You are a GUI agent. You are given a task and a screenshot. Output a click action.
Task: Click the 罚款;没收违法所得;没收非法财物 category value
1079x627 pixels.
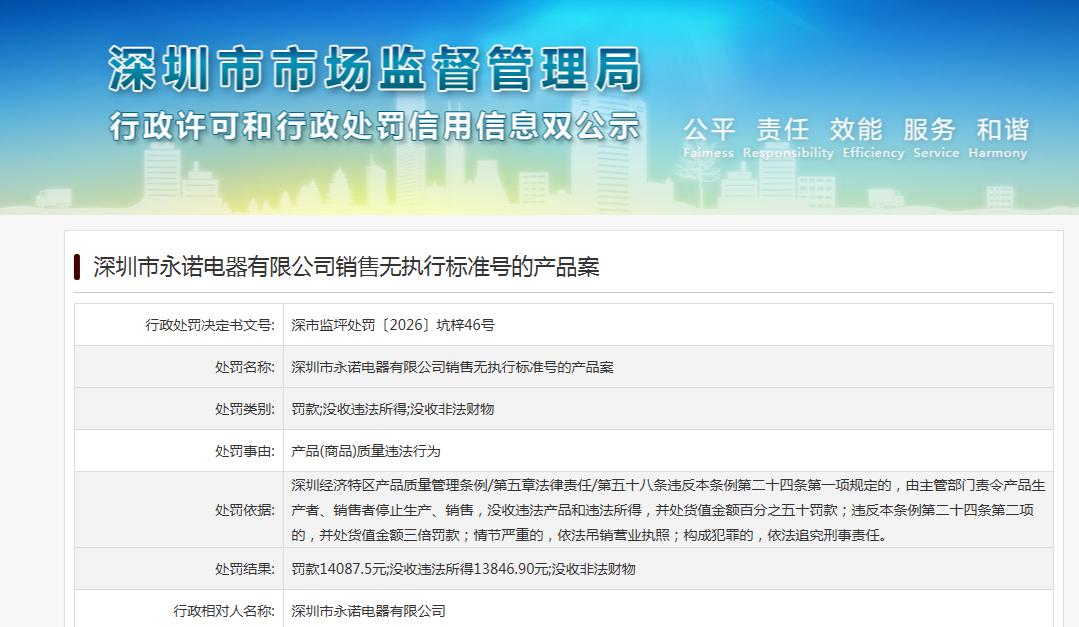[392, 409]
